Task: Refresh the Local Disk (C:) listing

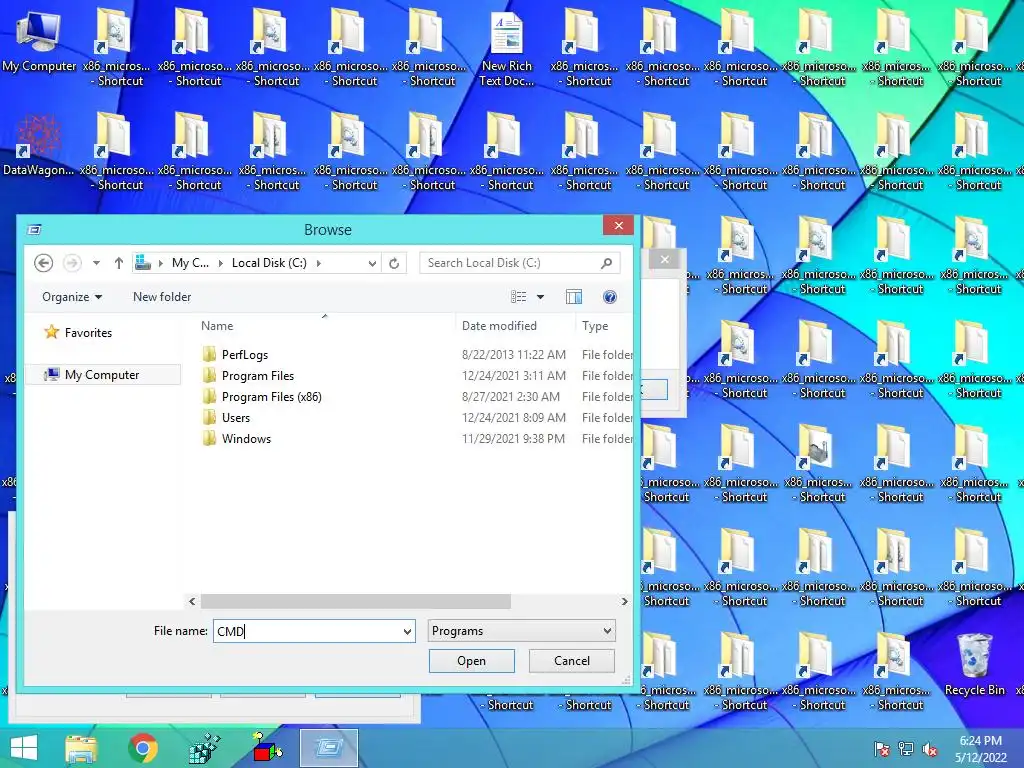Action: [394, 263]
